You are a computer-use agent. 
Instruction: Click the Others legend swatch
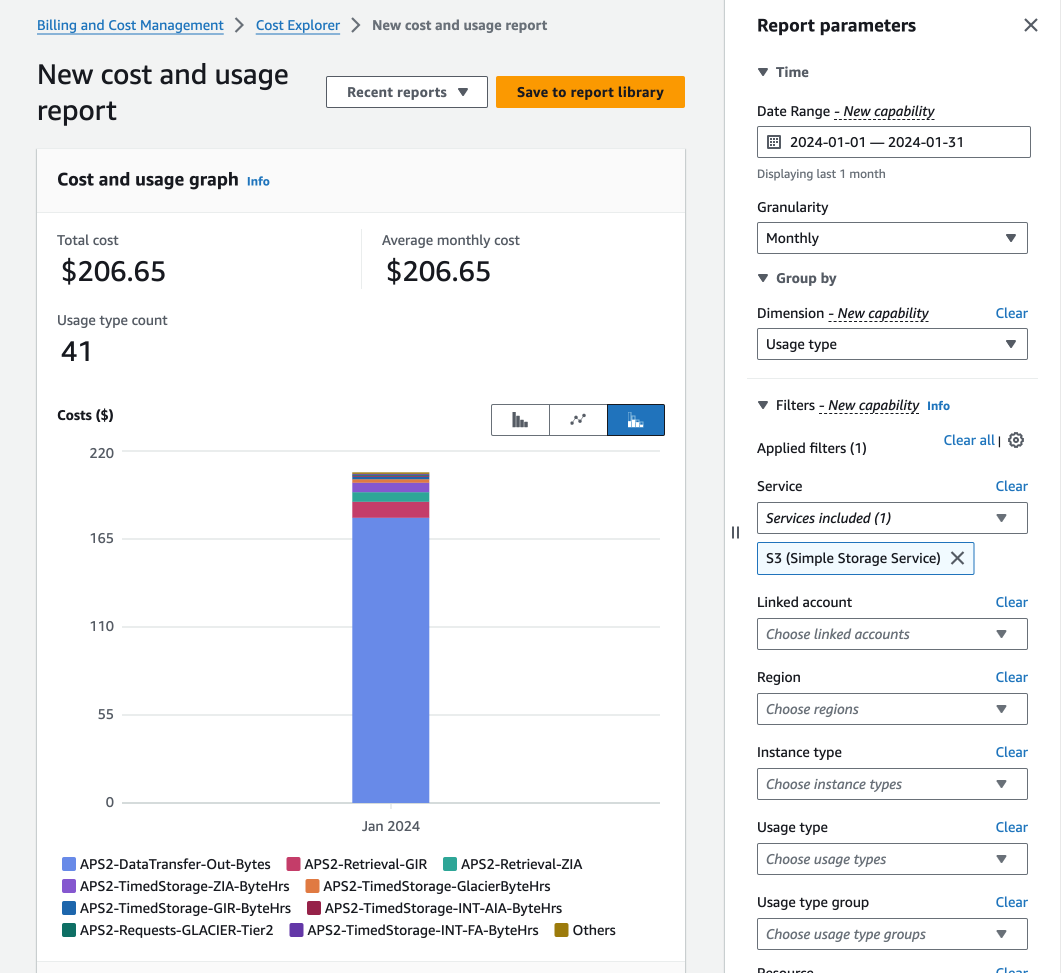point(561,930)
